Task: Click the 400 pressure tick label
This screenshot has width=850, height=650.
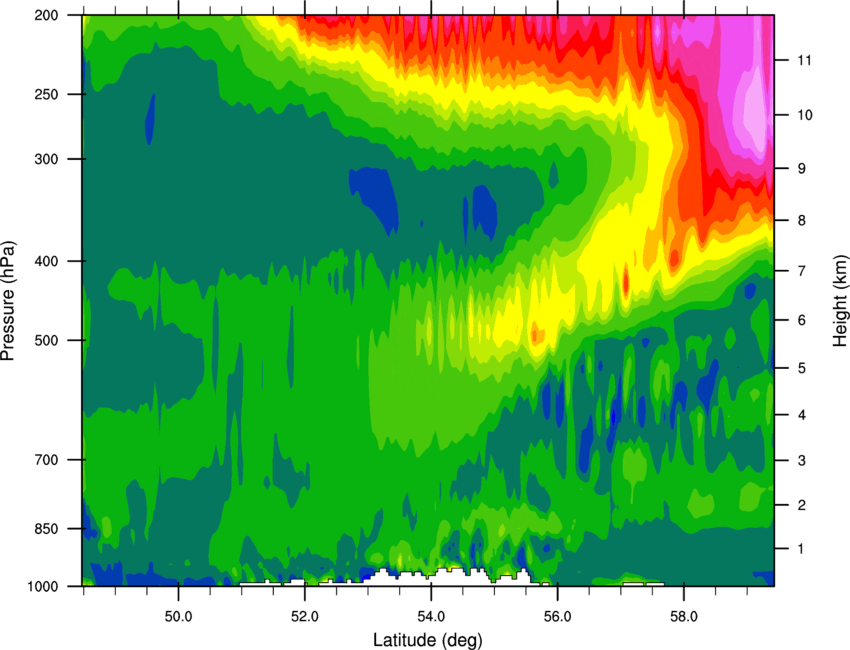Action: point(47,261)
